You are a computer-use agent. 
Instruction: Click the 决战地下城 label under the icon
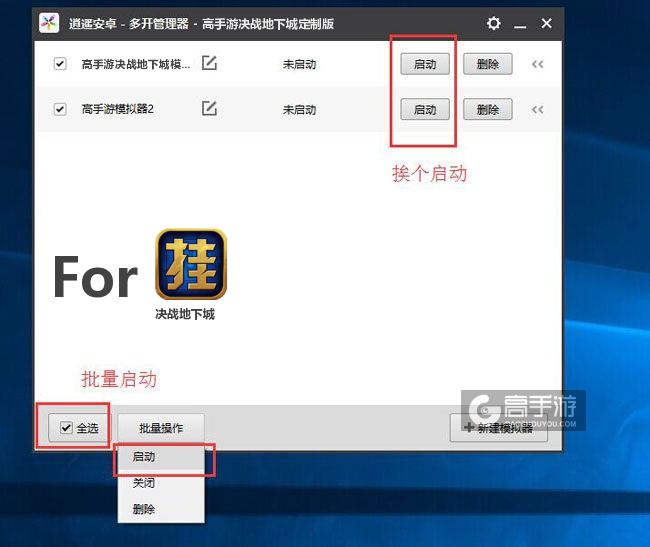click(185, 315)
